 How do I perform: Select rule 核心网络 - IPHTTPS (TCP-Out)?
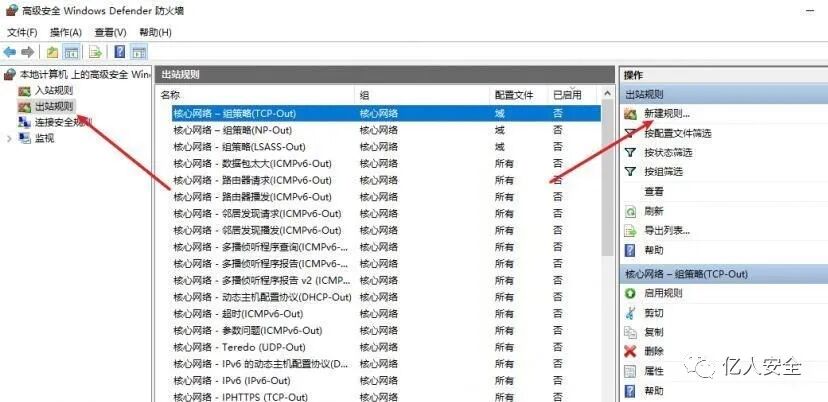tap(386, 397)
